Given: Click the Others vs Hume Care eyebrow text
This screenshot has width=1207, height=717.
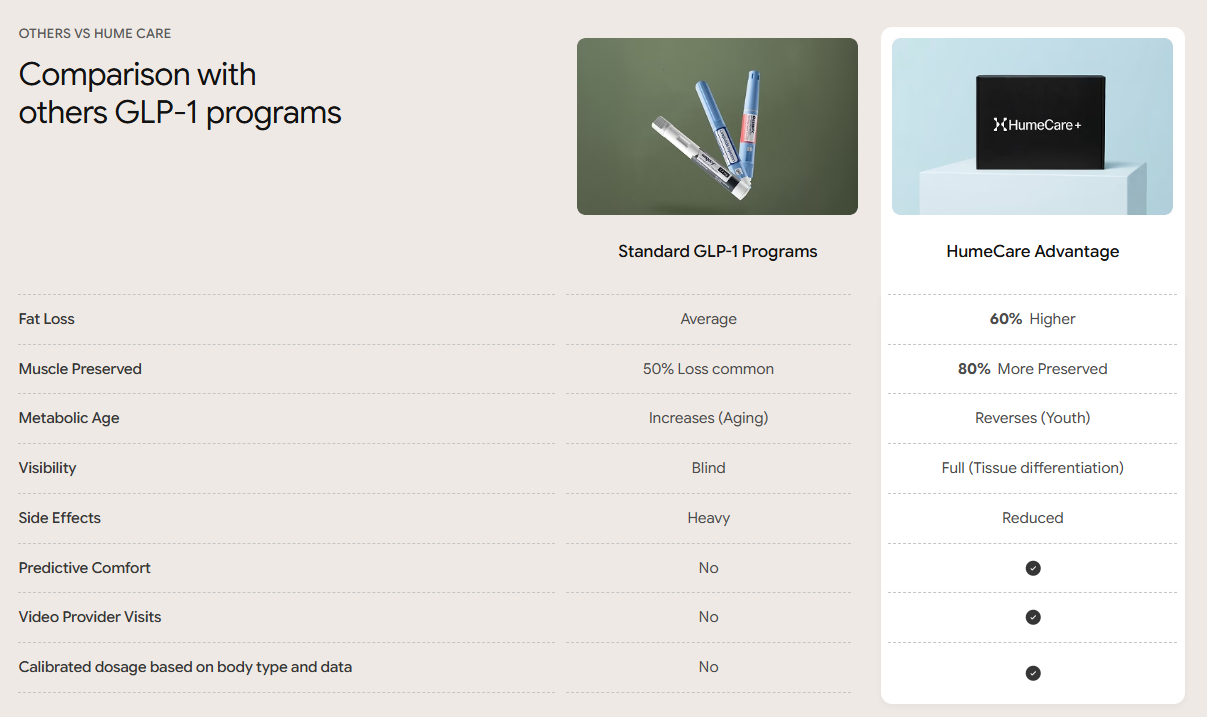Looking at the screenshot, I should pos(95,34).
